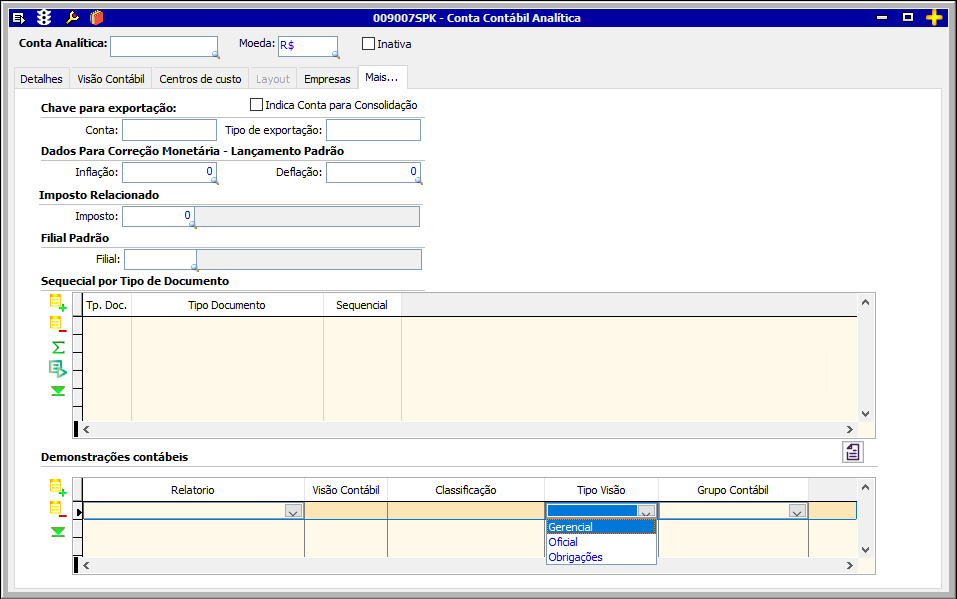This screenshot has height=599, width=957.
Task: Enable Indica Conta para Consolidação checkbox
Action: click(256, 105)
